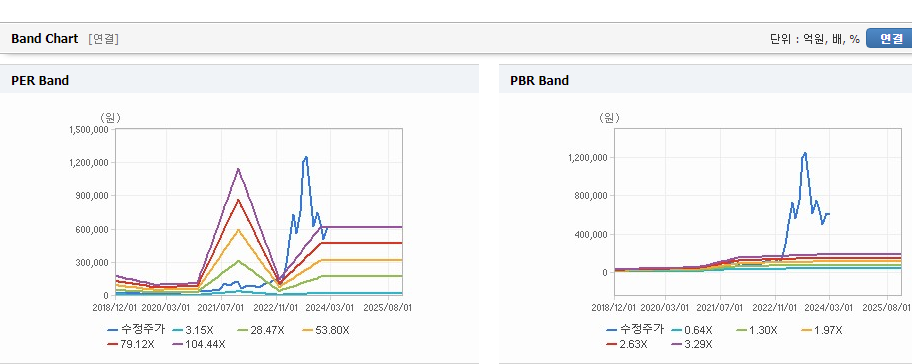The width and height of the screenshot is (912, 364).
Task: Toggle 3.29X series in PBR Band legend
Action: pos(692,344)
